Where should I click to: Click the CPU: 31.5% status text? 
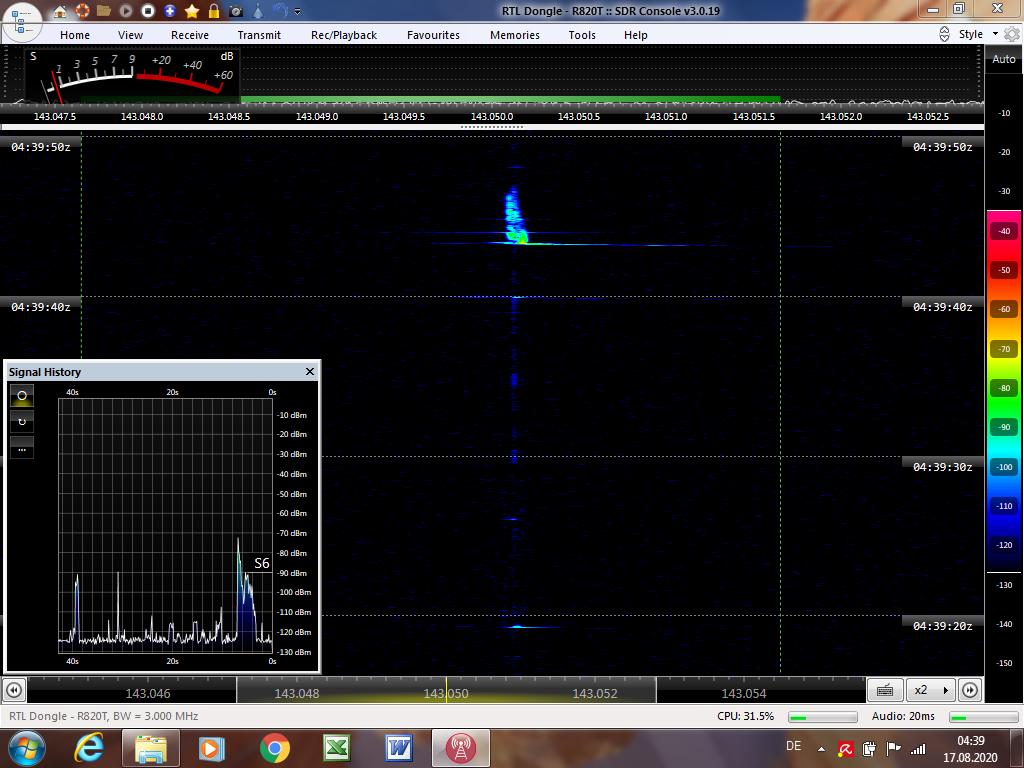(745, 716)
